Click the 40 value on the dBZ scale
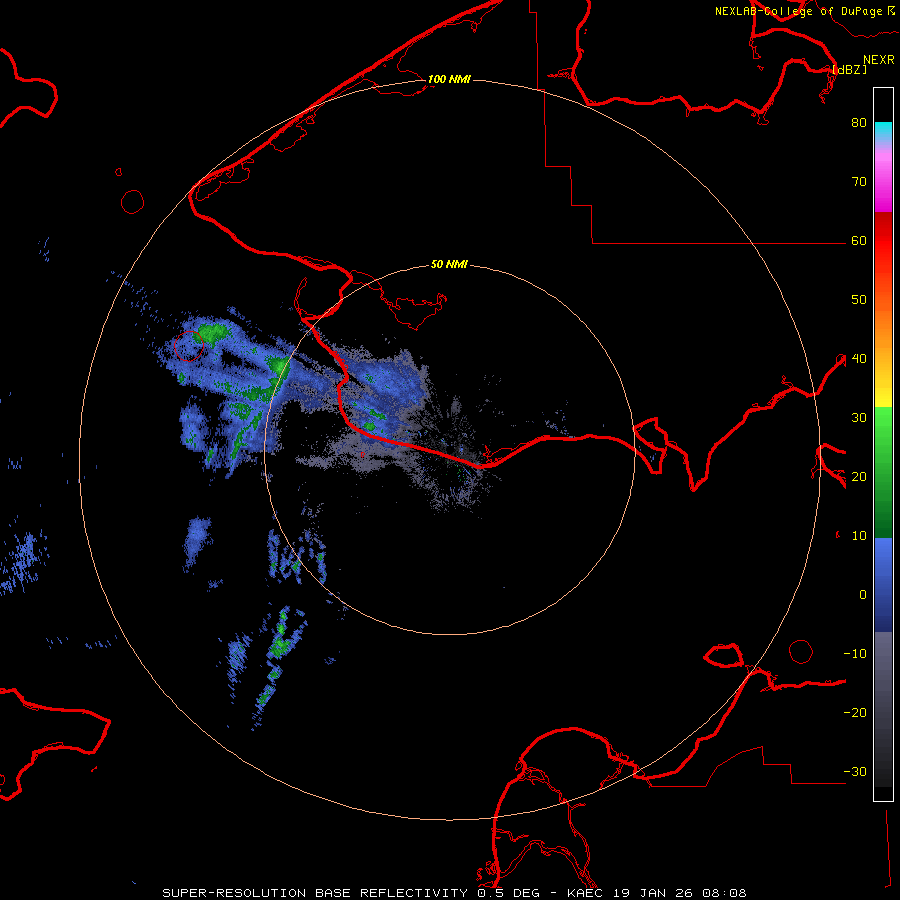Screen dimensions: 900x900 (x=859, y=359)
